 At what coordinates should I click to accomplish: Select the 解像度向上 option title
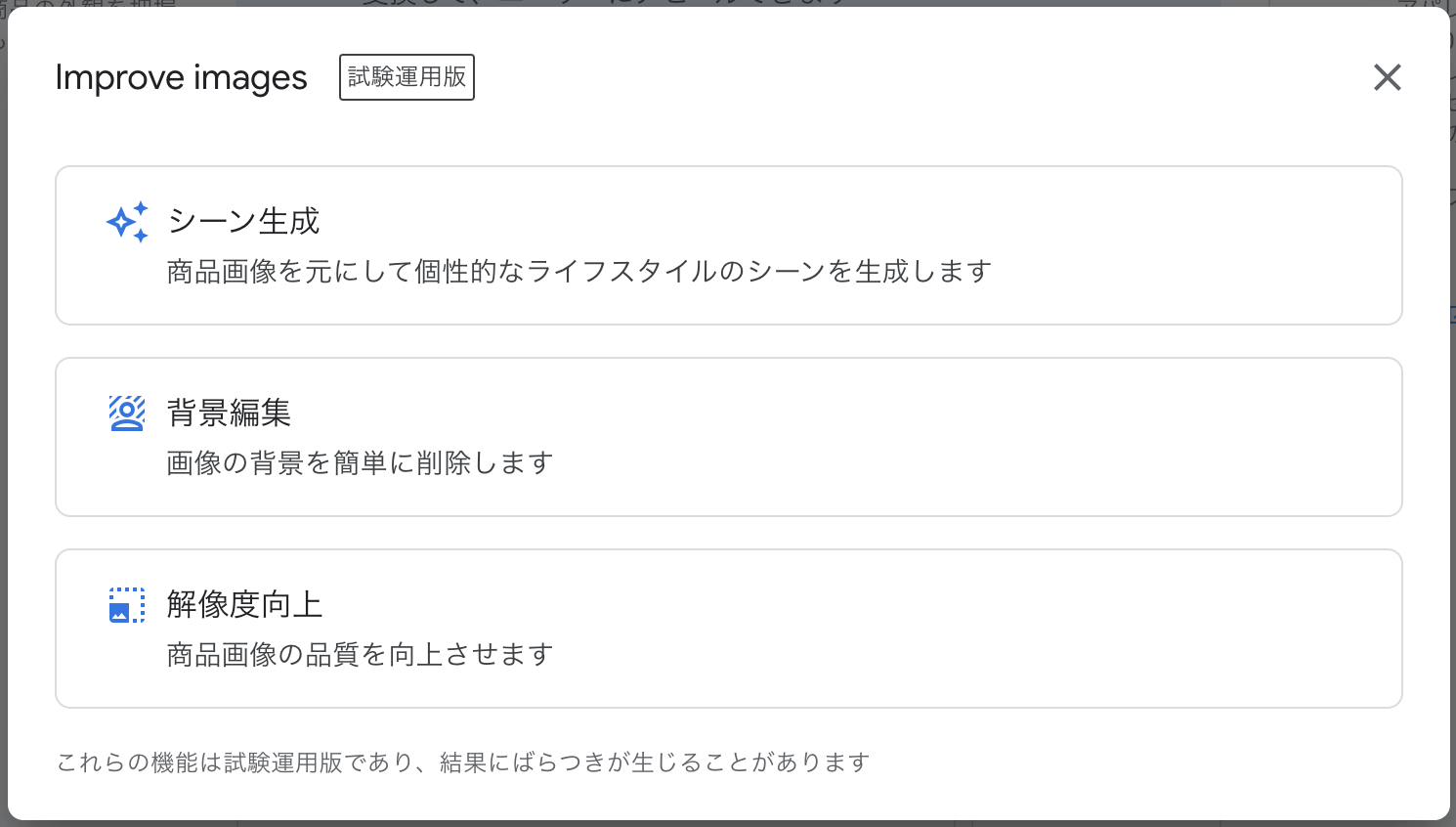244,604
